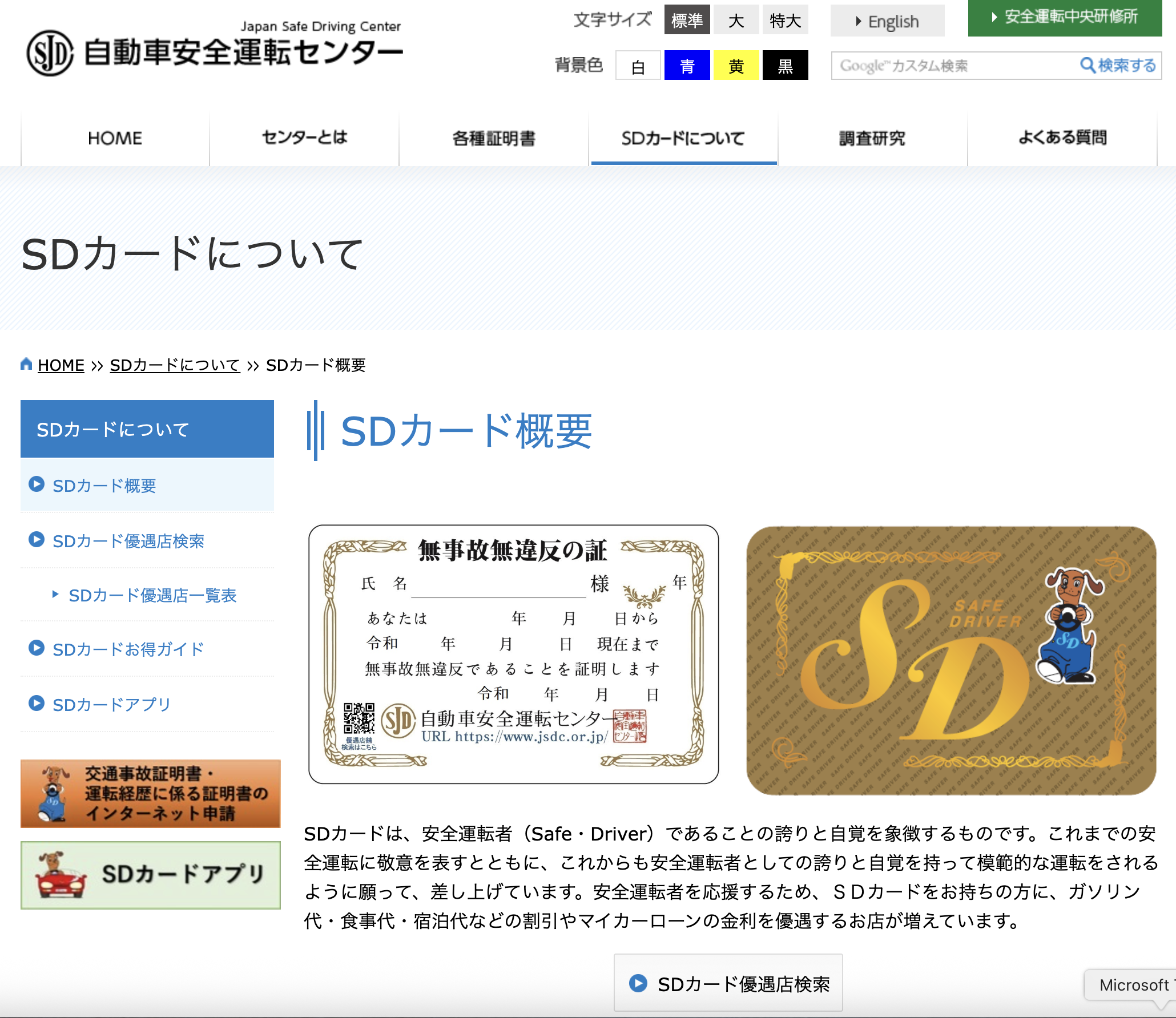Switch text size to 大
The width and height of the screenshot is (1176, 1018).
(x=736, y=21)
